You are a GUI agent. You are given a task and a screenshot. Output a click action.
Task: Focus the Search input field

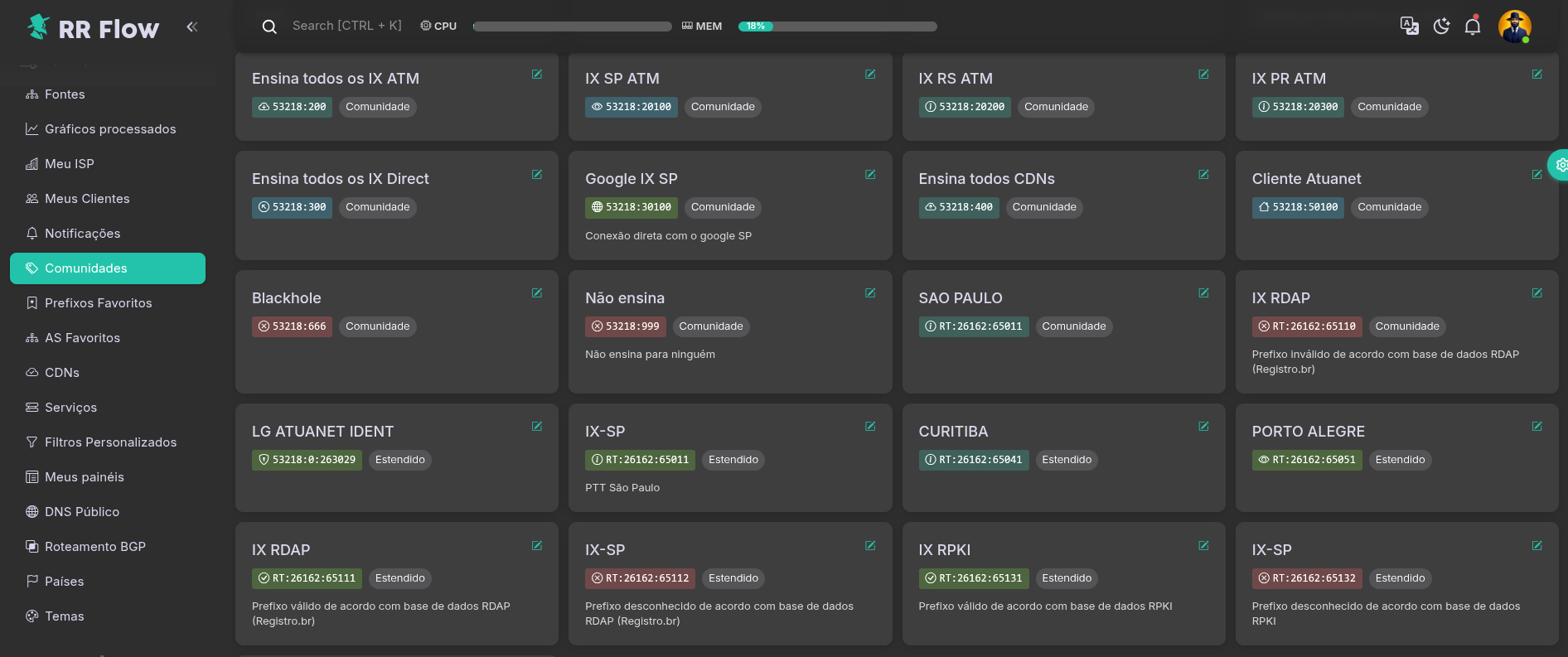346,26
